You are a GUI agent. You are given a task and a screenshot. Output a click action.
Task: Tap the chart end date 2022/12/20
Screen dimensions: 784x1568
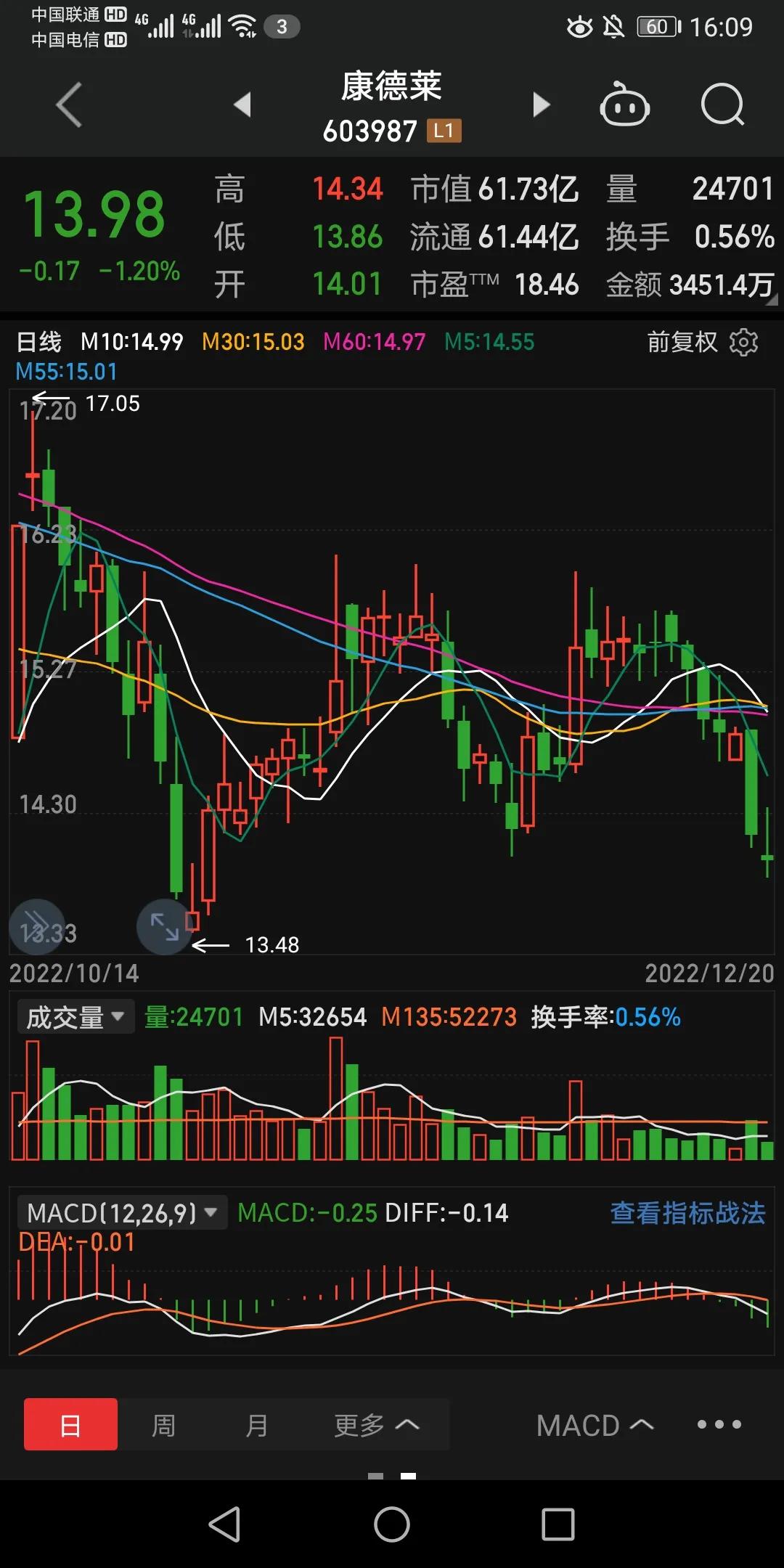point(709,973)
